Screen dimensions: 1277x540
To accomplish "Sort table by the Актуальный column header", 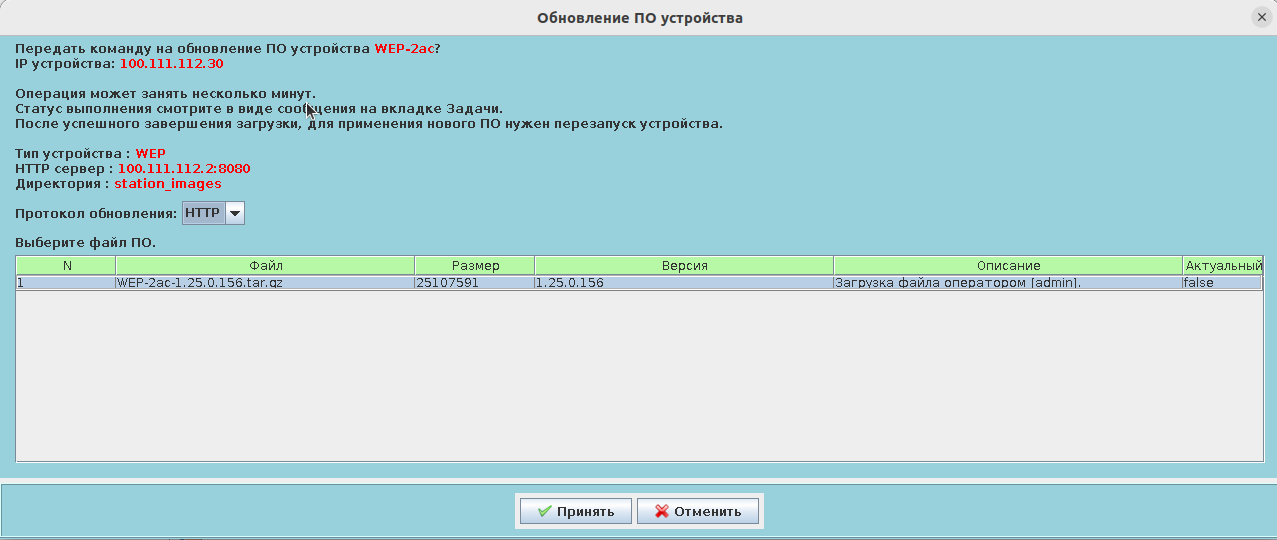I will [1222, 265].
